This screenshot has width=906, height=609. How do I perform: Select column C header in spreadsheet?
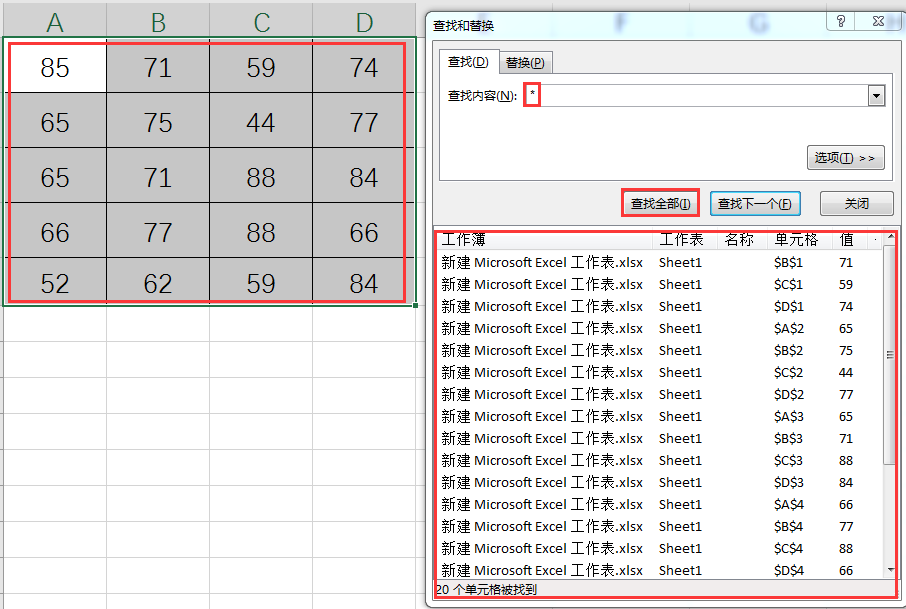click(261, 22)
